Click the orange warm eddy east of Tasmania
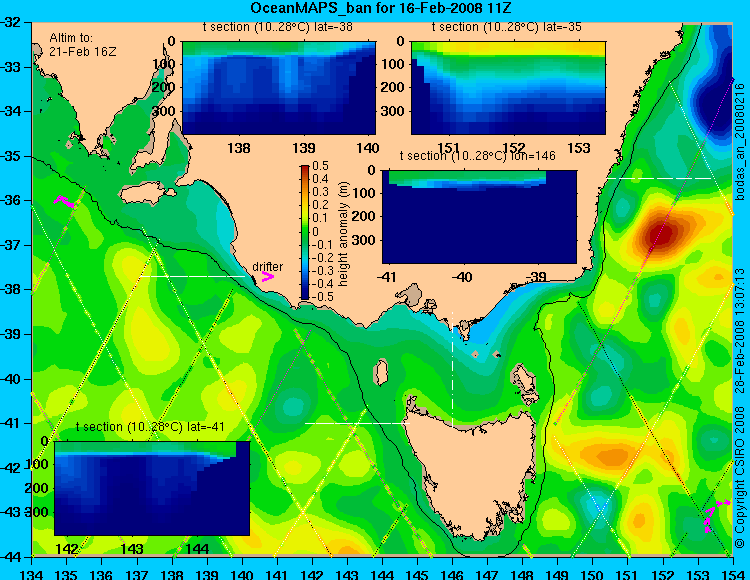 pos(610,454)
